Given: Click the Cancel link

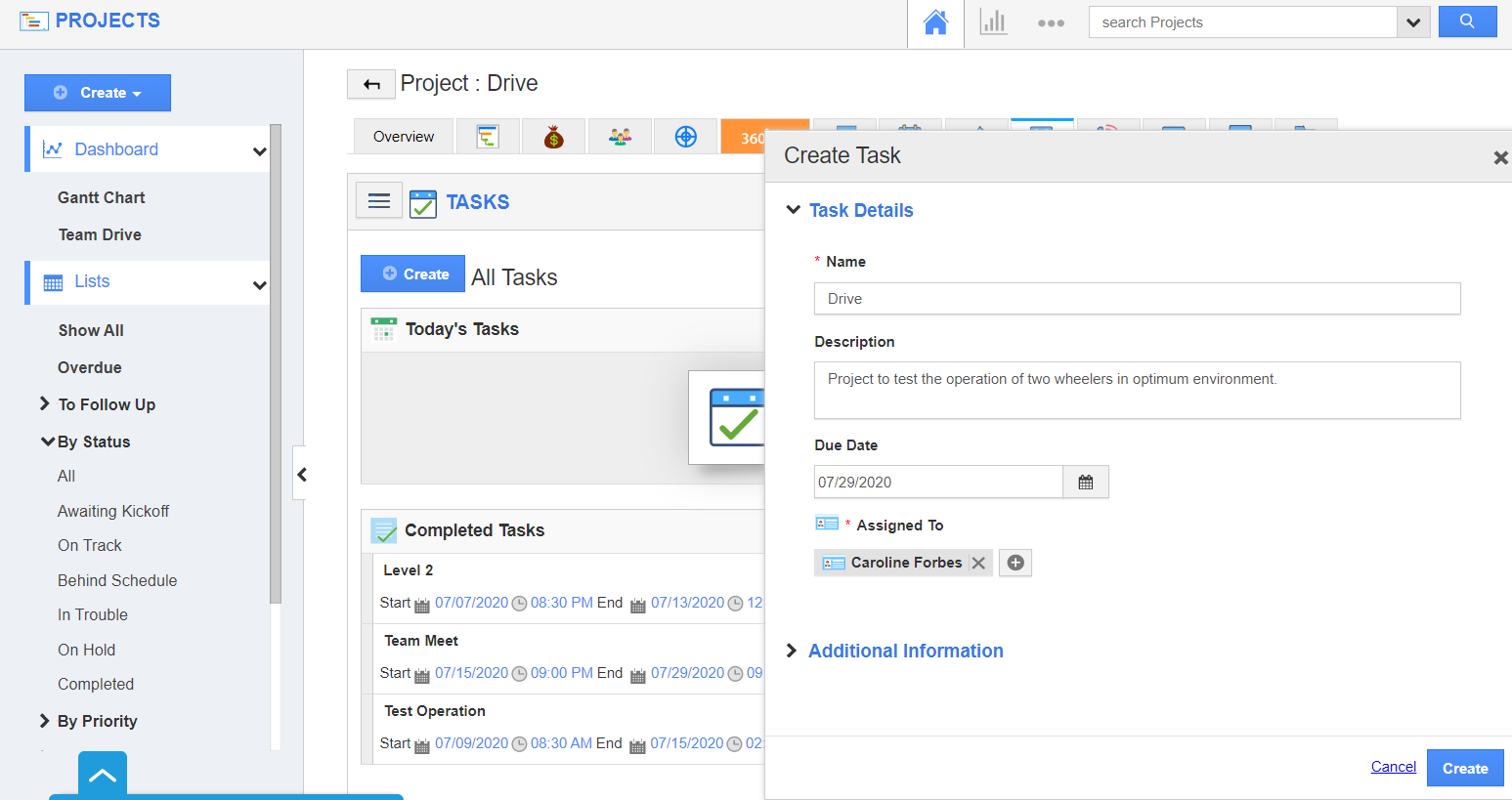Looking at the screenshot, I should 1394,767.
